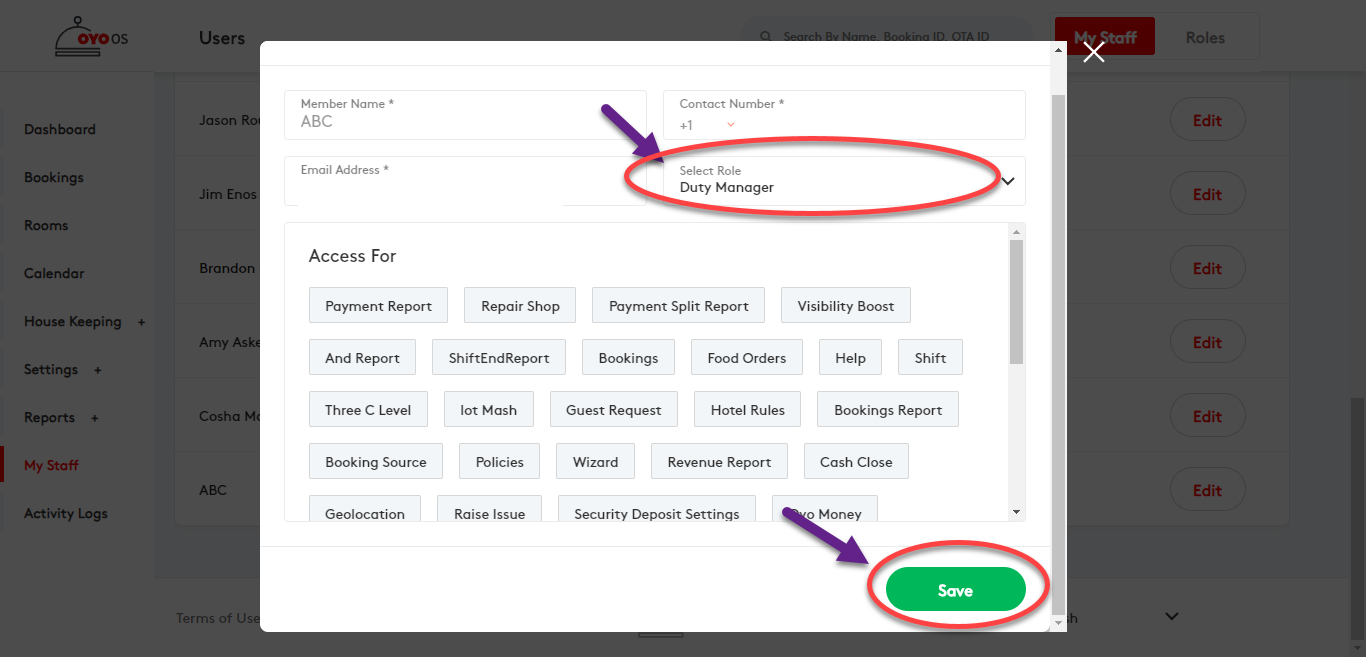Click the Access For scroll down arrow

[x=1017, y=512]
